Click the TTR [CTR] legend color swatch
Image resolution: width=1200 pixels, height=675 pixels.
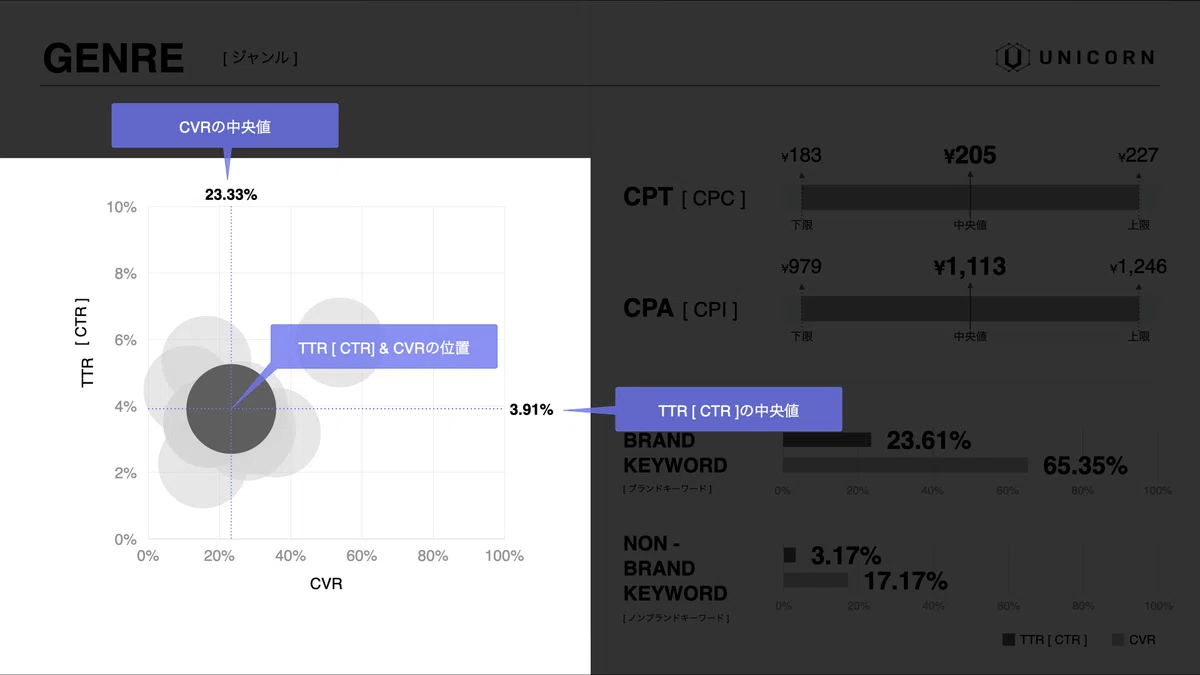pos(1008,639)
